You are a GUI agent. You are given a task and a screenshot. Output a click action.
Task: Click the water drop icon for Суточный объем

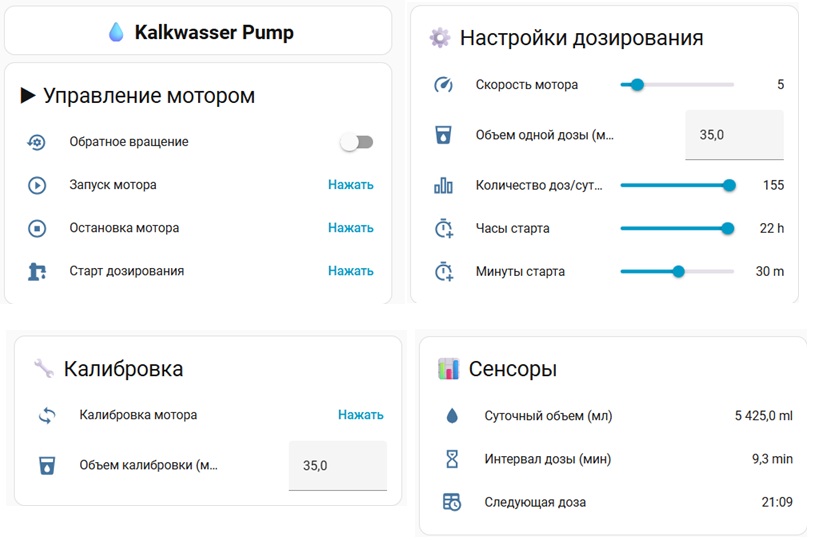[x=452, y=415]
